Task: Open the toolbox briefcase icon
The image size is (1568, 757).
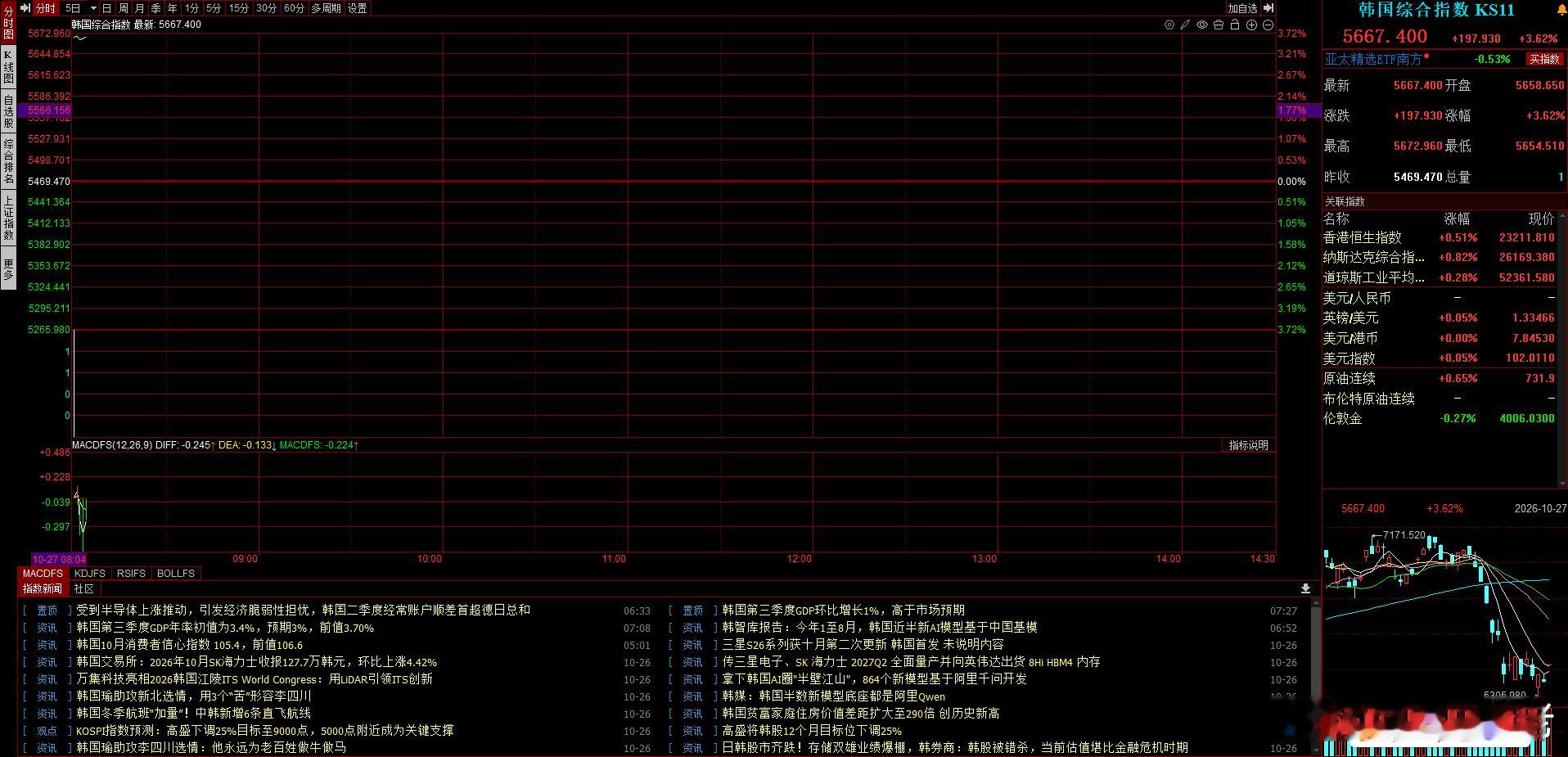Action: [1219, 25]
